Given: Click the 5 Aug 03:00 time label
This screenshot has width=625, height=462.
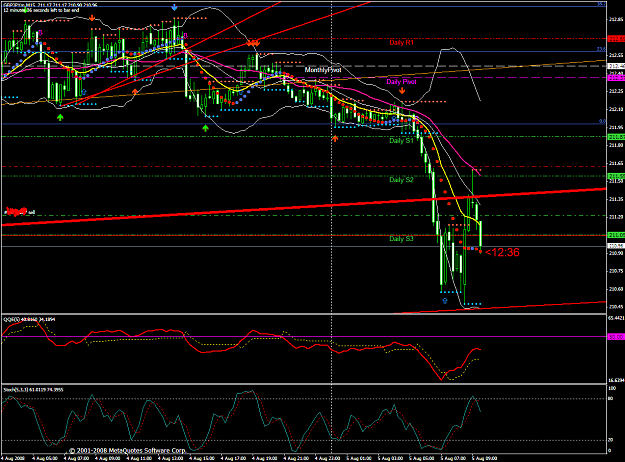Looking at the screenshot, I should (390, 458).
